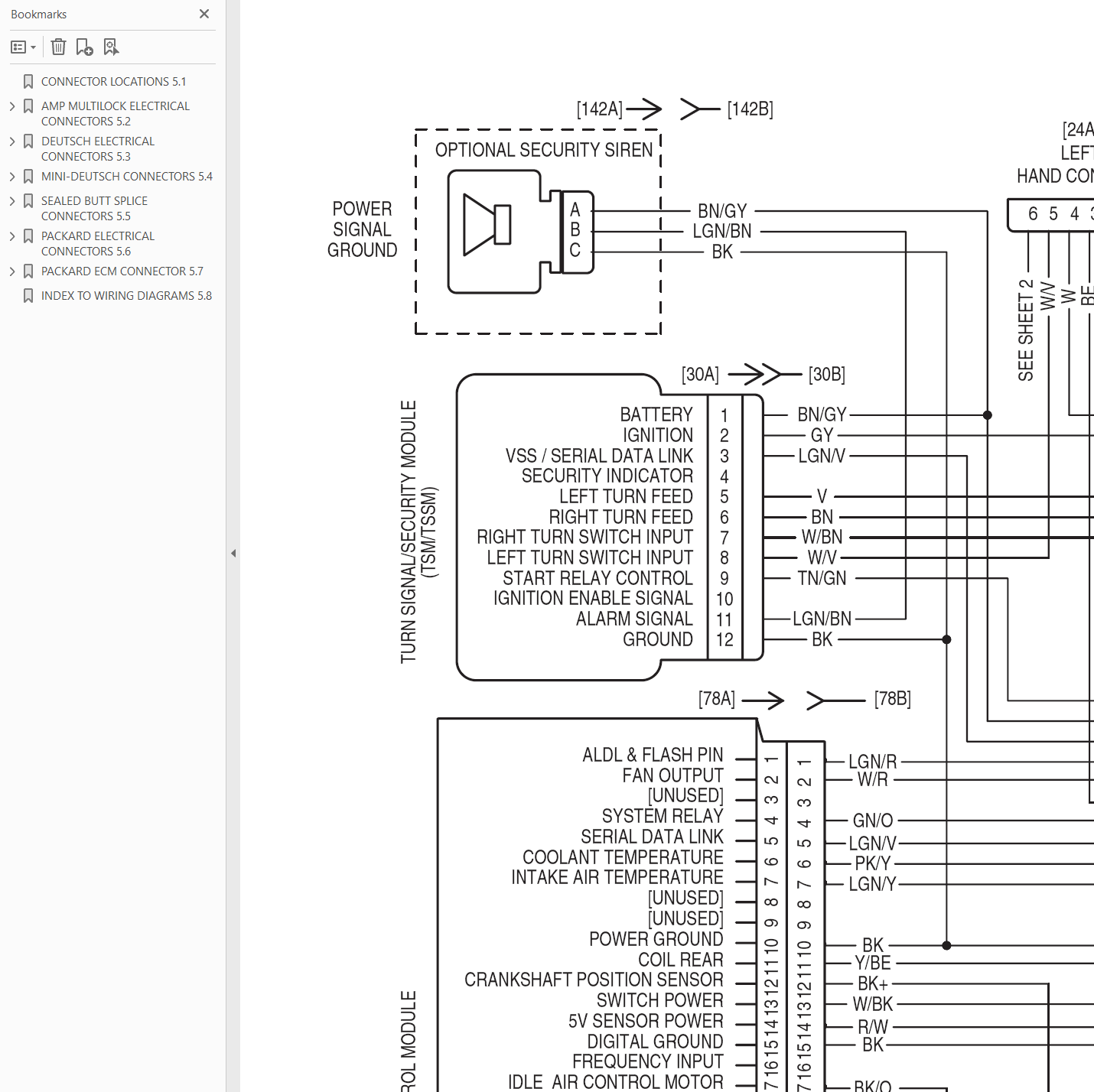Click INTAKE AIR TEMPERATURE text
The image size is (1094, 1092).
(x=617, y=877)
